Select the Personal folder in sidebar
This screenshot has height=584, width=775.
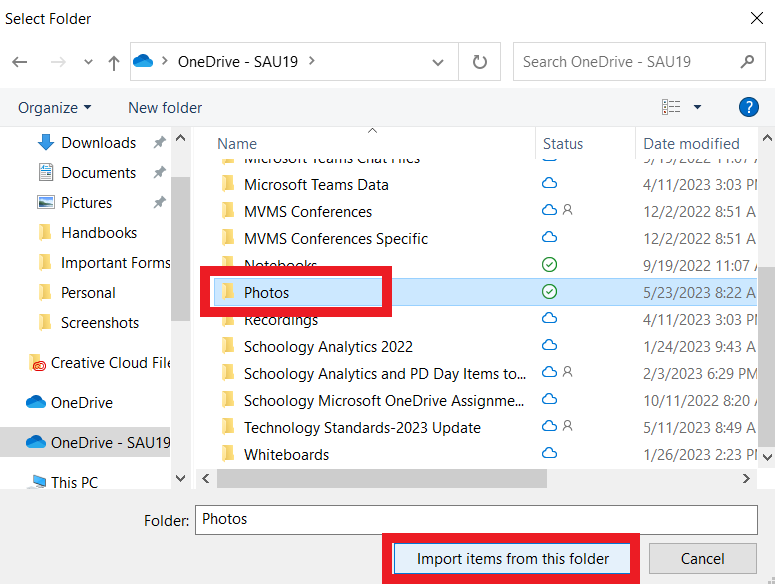[x=88, y=293]
